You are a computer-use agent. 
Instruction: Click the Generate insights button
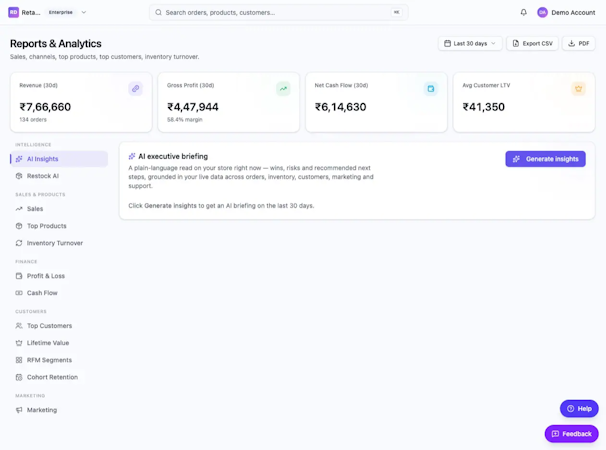tap(545, 159)
